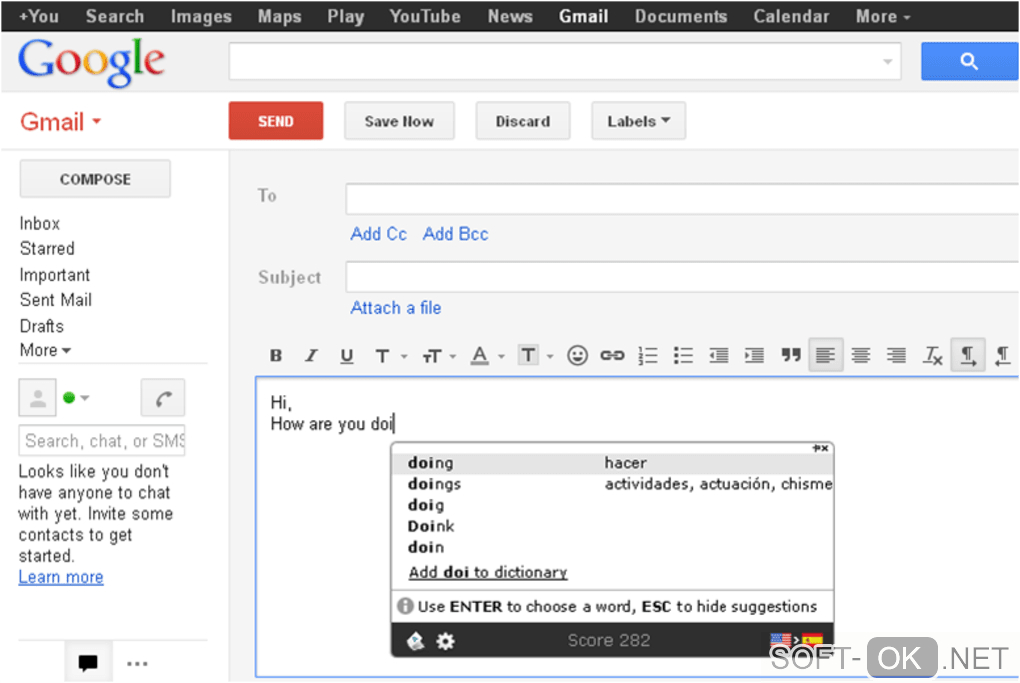Create a bulleted list

683,356
